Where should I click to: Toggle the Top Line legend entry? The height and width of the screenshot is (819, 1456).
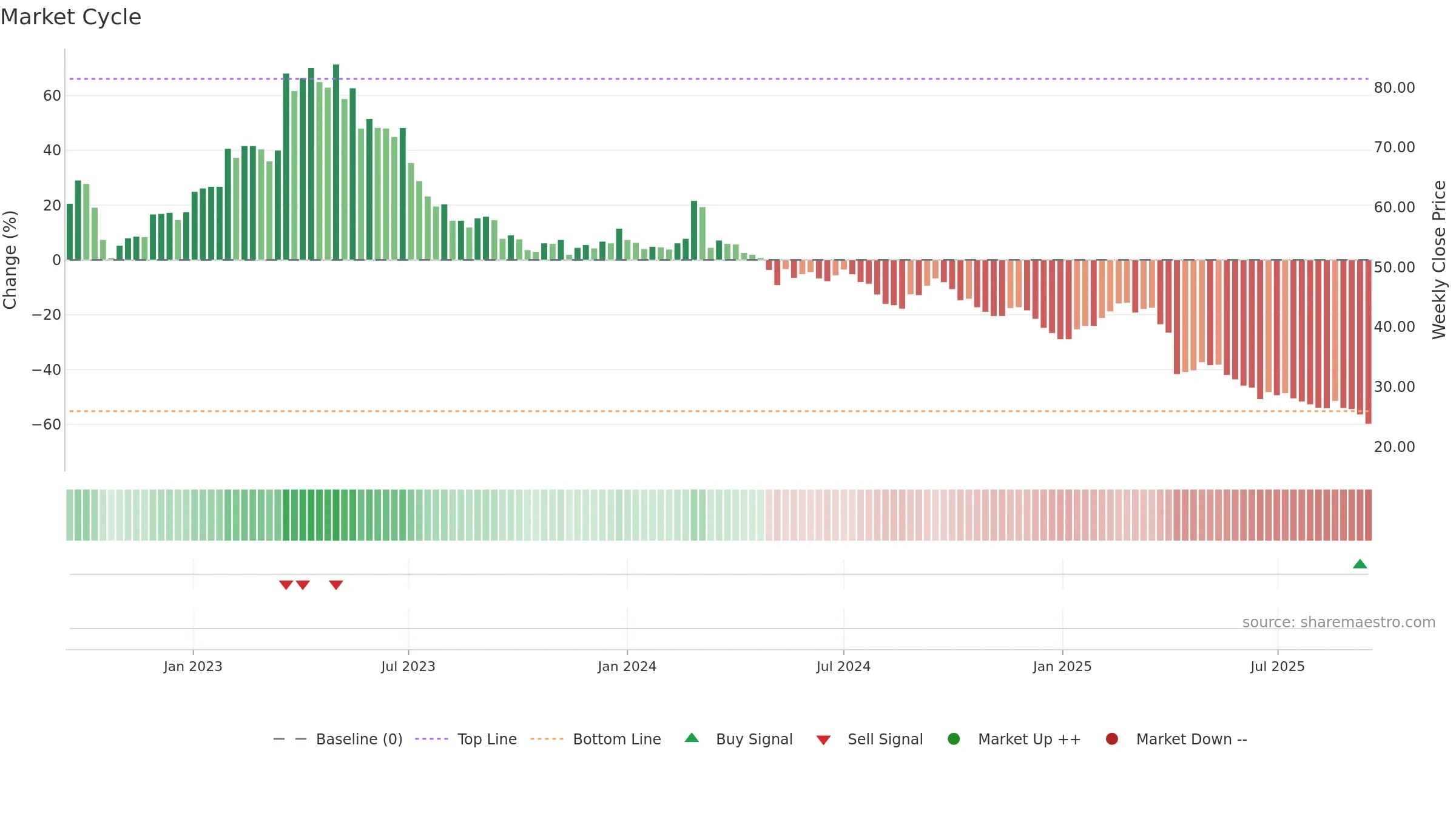pyautogui.click(x=466, y=739)
